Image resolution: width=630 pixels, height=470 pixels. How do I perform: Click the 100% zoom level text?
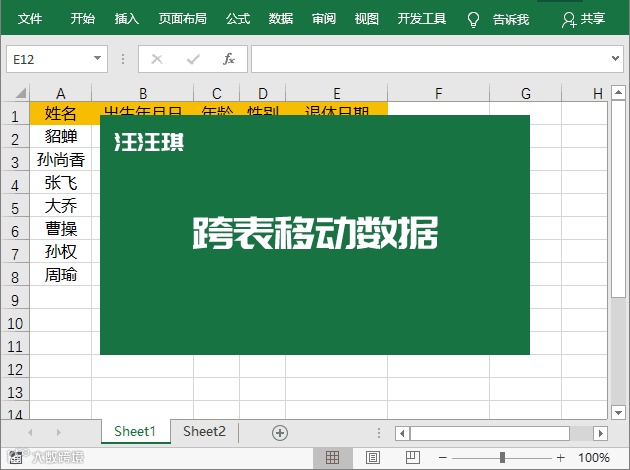(593, 457)
